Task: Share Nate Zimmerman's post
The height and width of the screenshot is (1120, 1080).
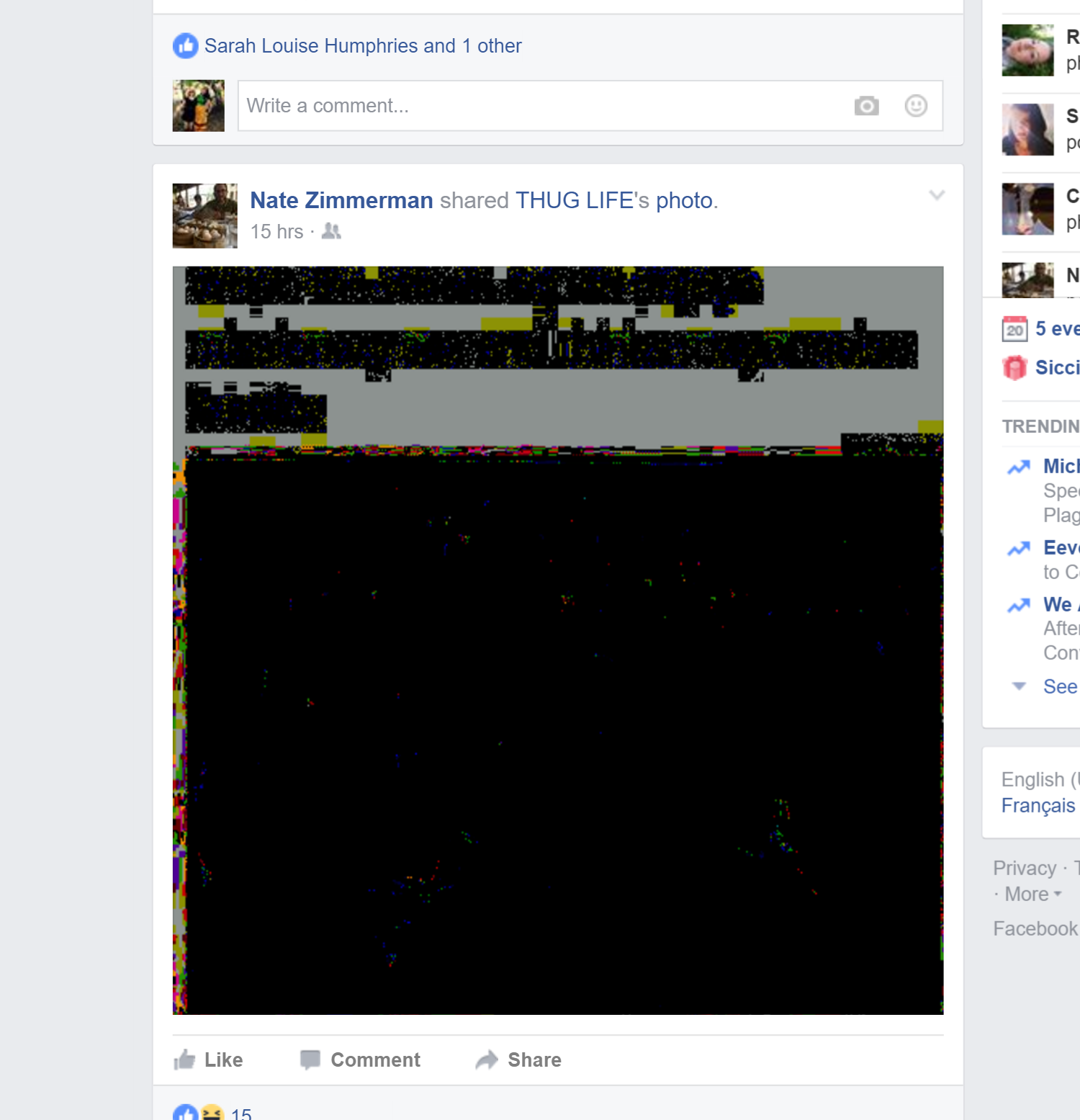Action: [518, 1059]
